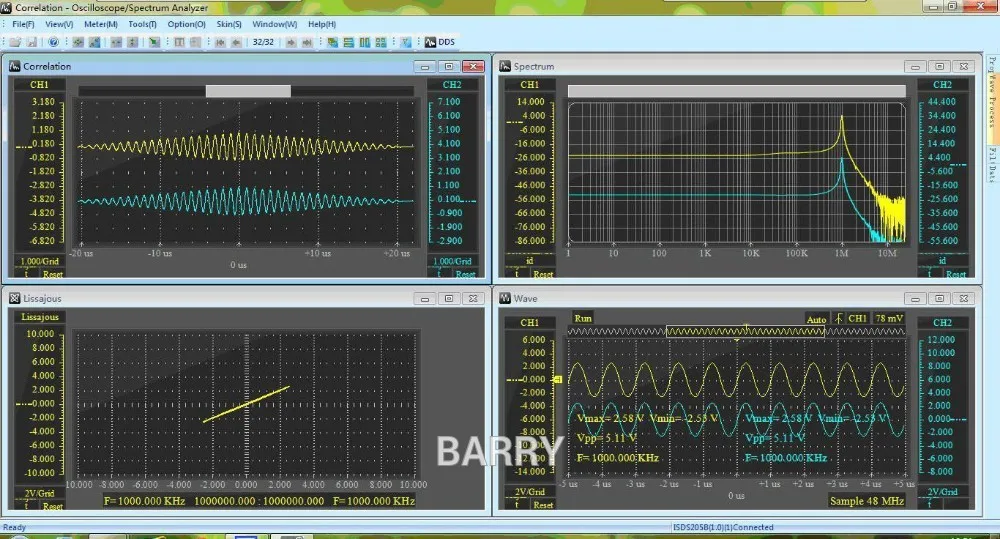The height and width of the screenshot is (539, 1000).
Task: Click the Spectrum window title icon
Action: [x=505, y=66]
